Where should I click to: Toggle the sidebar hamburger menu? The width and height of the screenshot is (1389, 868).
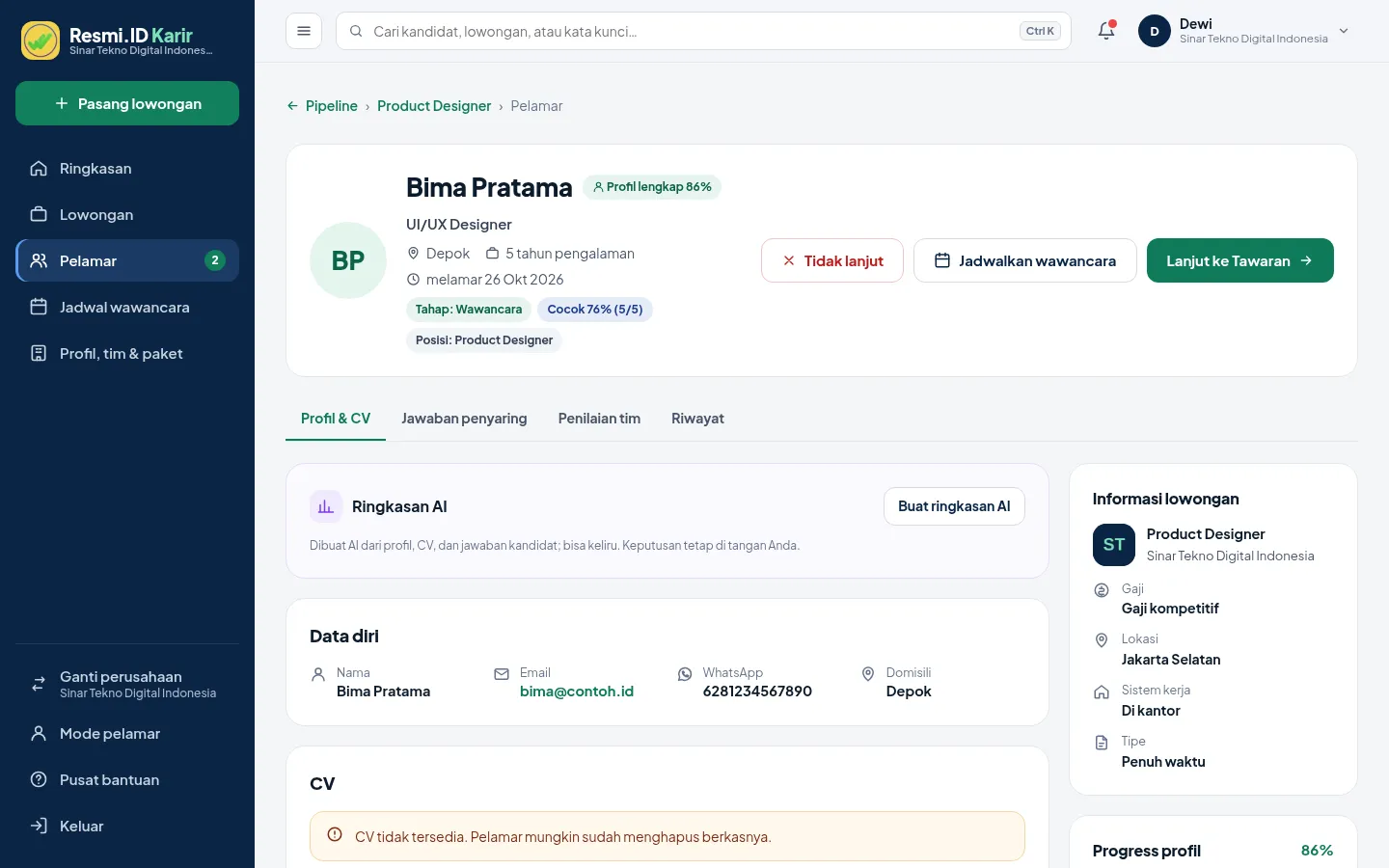click(304, 31)
